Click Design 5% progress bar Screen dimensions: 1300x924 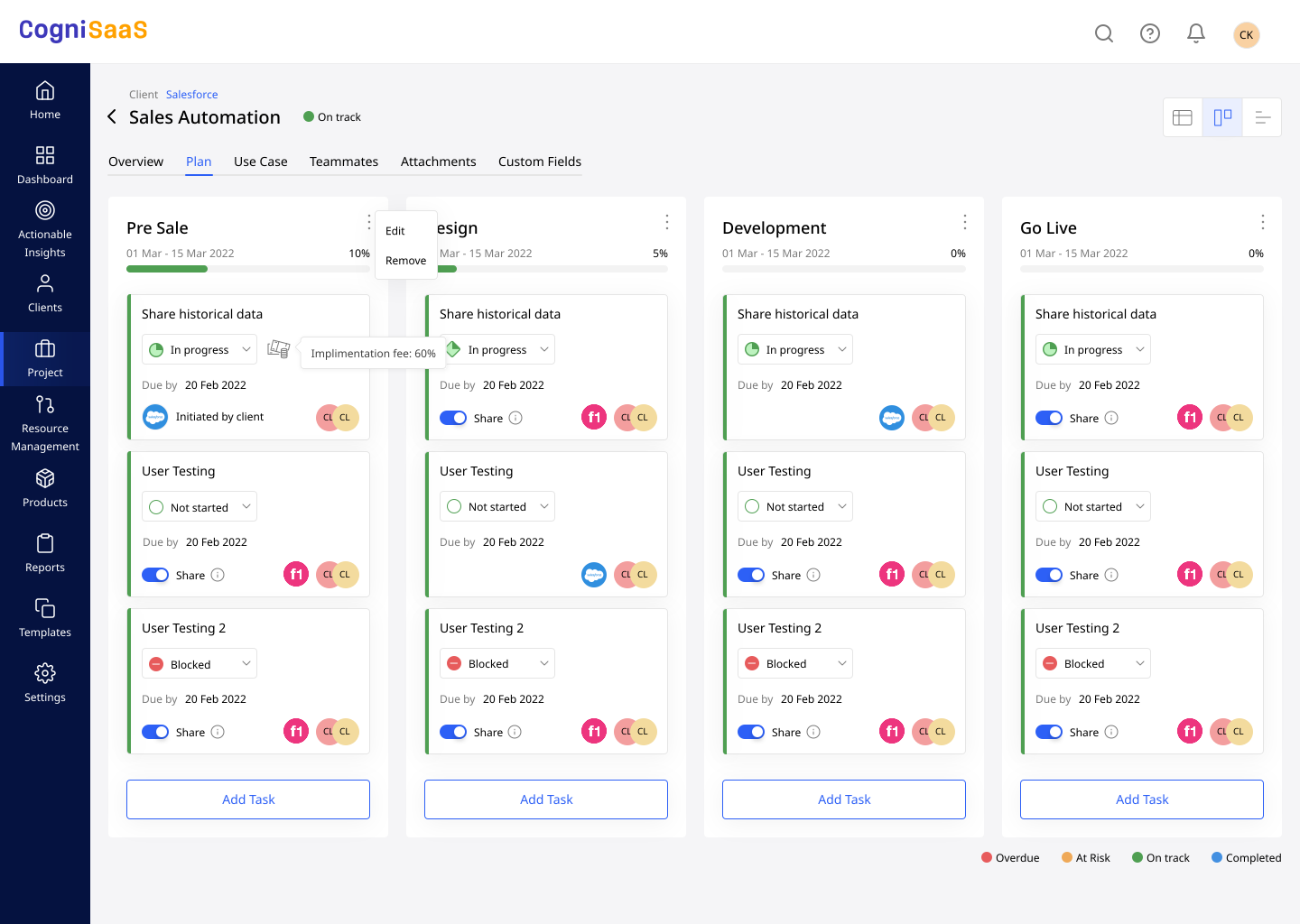[x=552, y=269]
